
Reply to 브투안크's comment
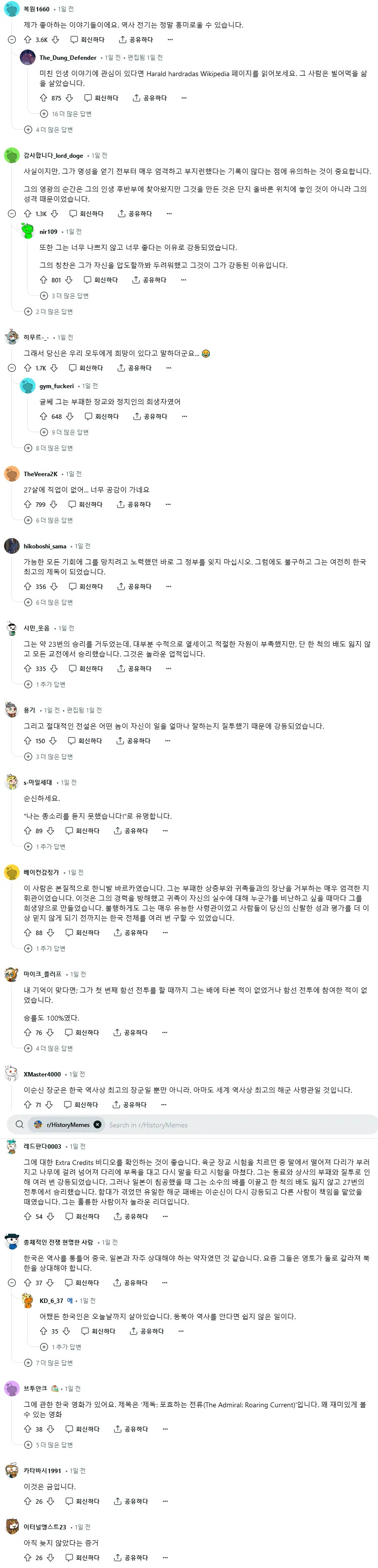pos(83,1429)
